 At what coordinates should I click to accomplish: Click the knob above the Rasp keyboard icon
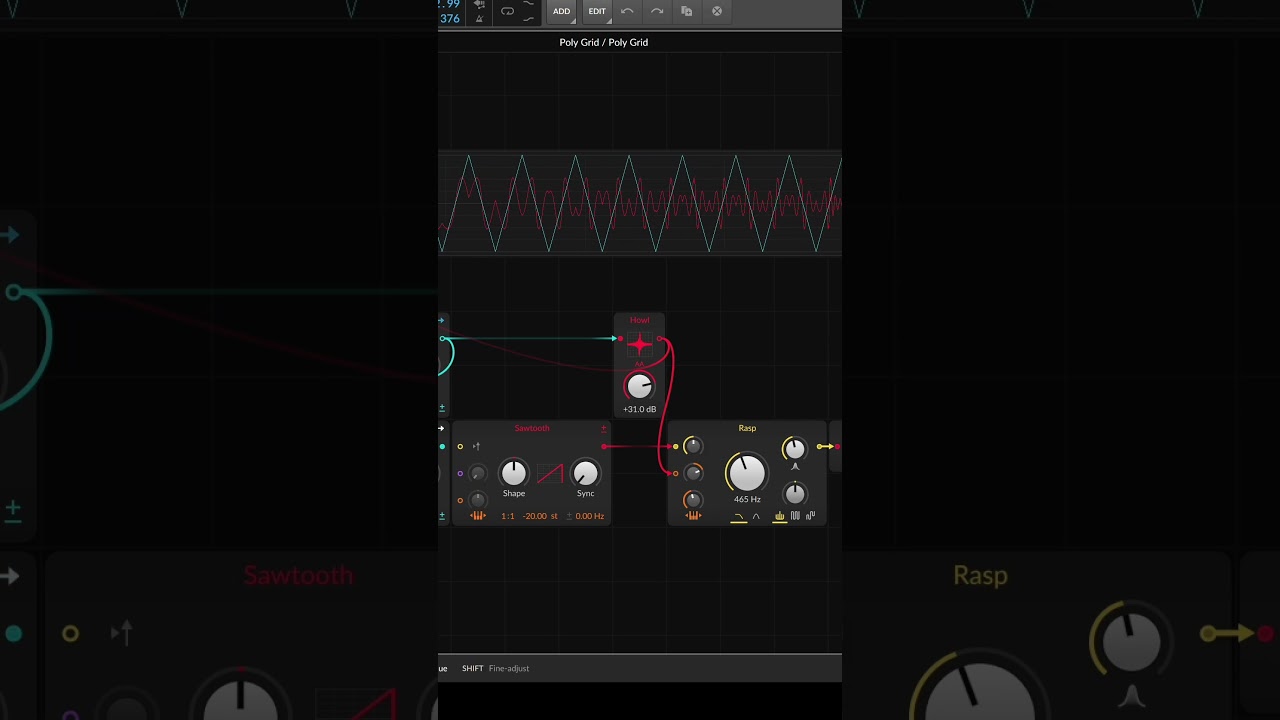coord(693,499)
